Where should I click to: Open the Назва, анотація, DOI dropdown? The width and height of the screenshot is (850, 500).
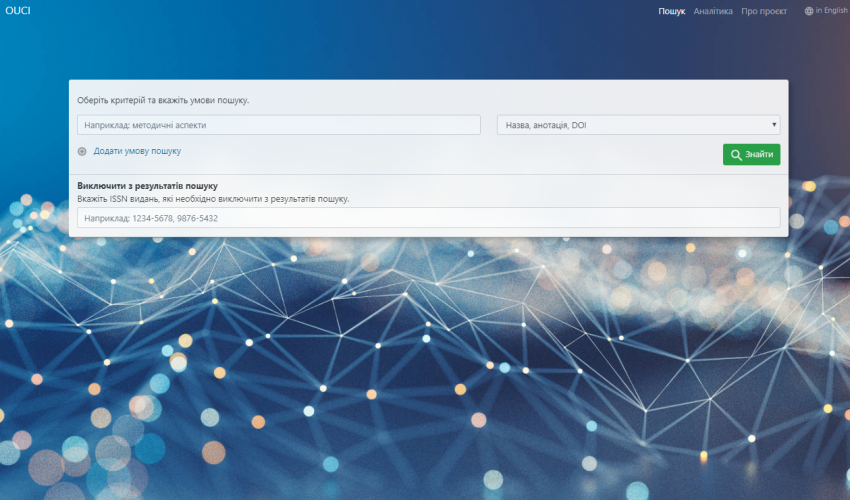click(639, 125)
